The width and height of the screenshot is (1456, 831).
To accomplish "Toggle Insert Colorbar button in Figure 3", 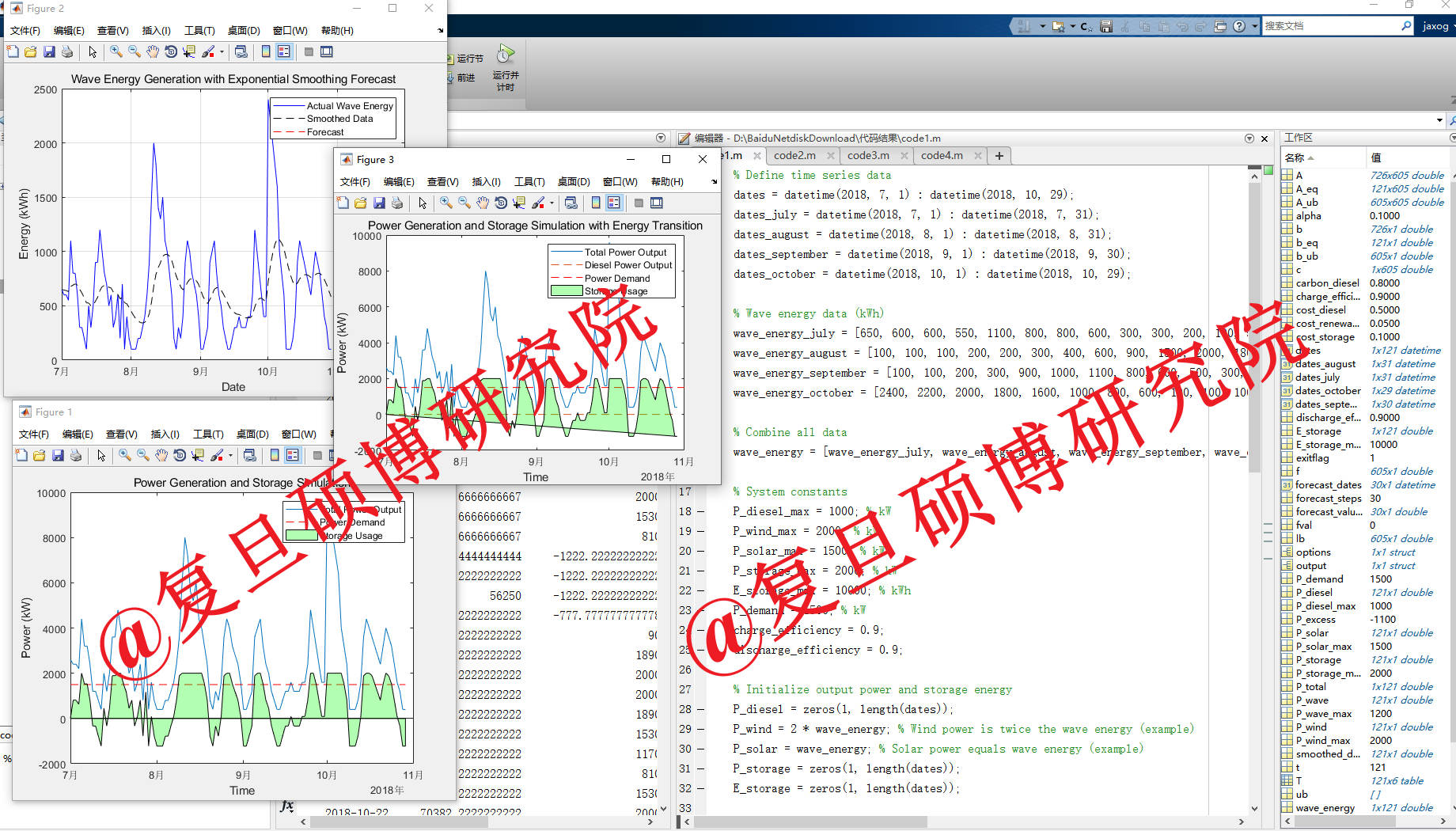I will click(x=596, y=203).
